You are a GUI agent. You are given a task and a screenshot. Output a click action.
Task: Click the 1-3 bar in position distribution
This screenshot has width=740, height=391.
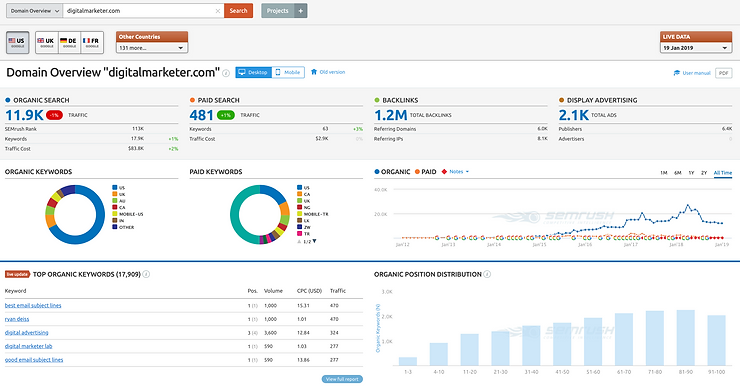pos(408,361)
